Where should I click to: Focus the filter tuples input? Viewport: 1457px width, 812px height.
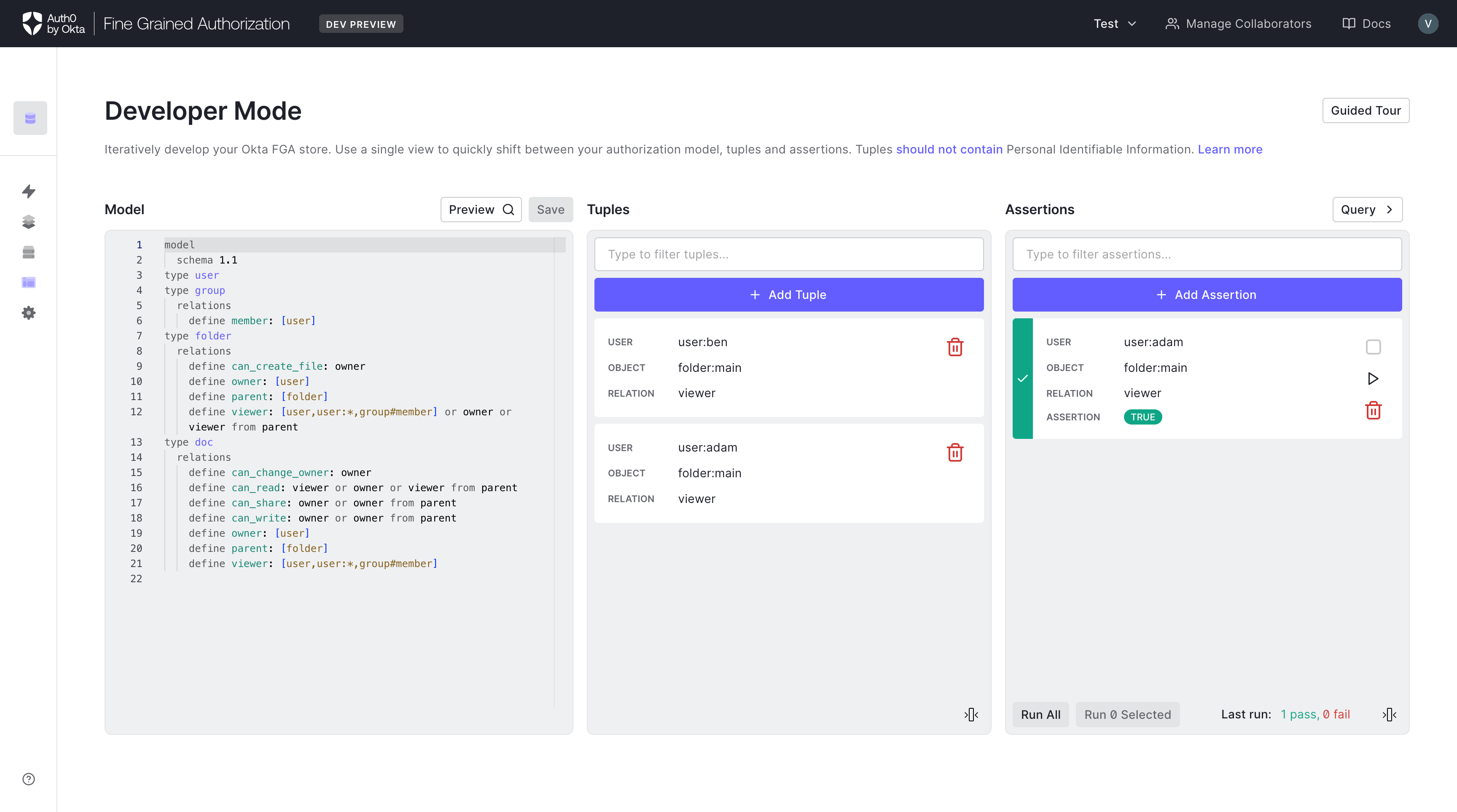coord(788,255)
